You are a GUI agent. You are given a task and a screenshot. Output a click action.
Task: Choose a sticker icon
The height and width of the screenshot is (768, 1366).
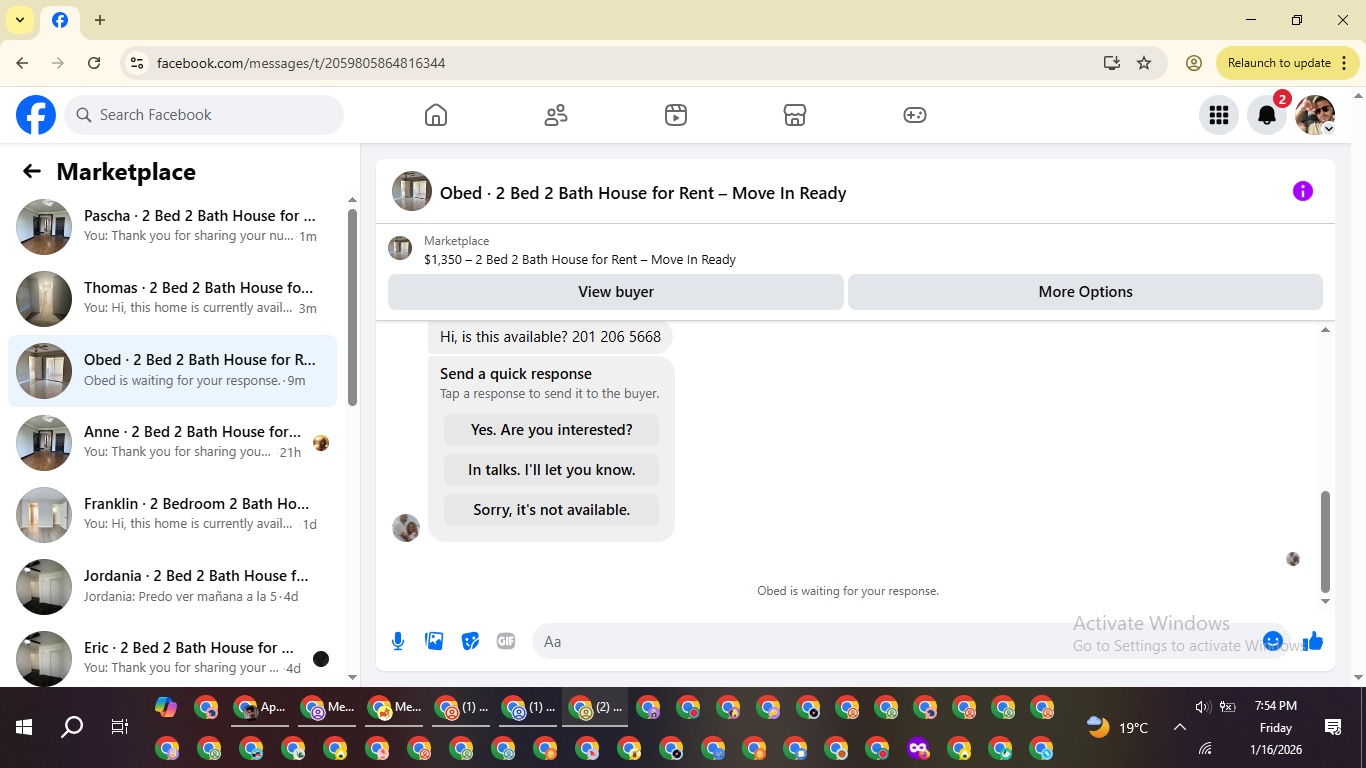[x=470, y=641]
